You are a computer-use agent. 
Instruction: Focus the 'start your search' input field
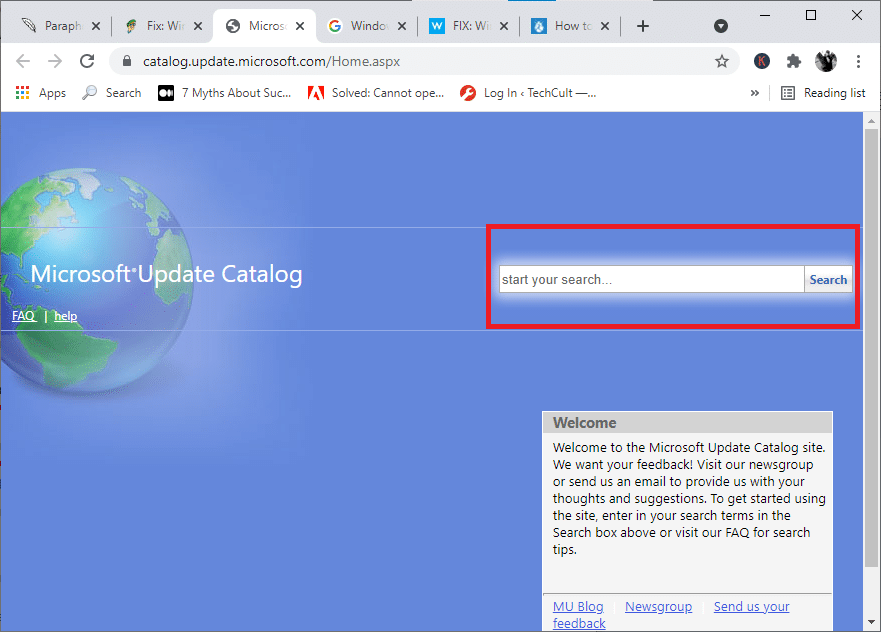pos(651,280)
